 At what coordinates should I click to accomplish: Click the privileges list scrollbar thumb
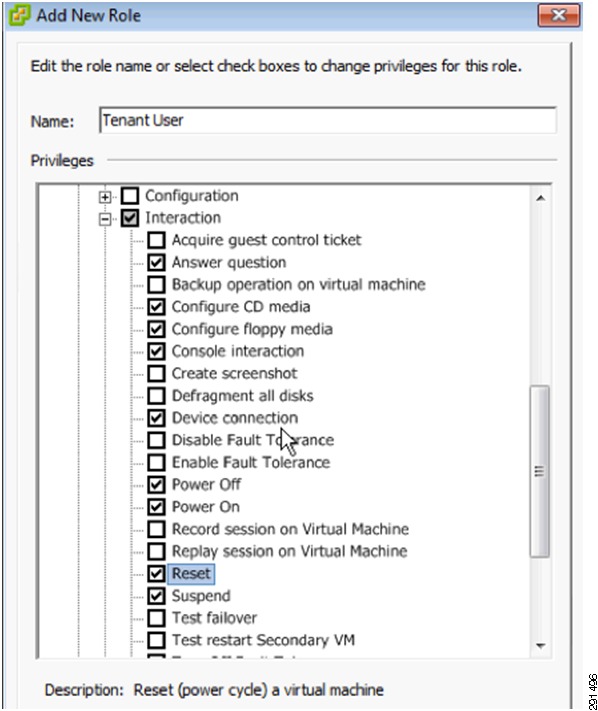coord(540,471)
